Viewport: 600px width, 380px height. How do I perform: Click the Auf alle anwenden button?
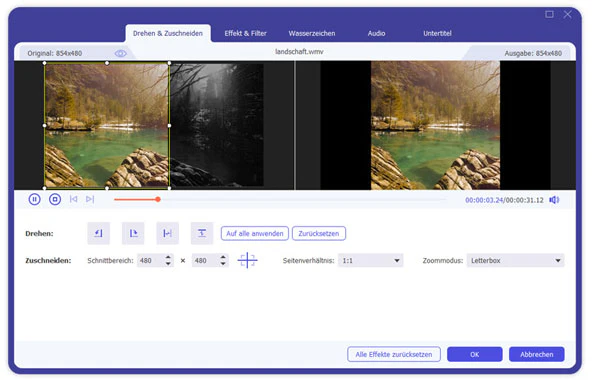[255, 233]
